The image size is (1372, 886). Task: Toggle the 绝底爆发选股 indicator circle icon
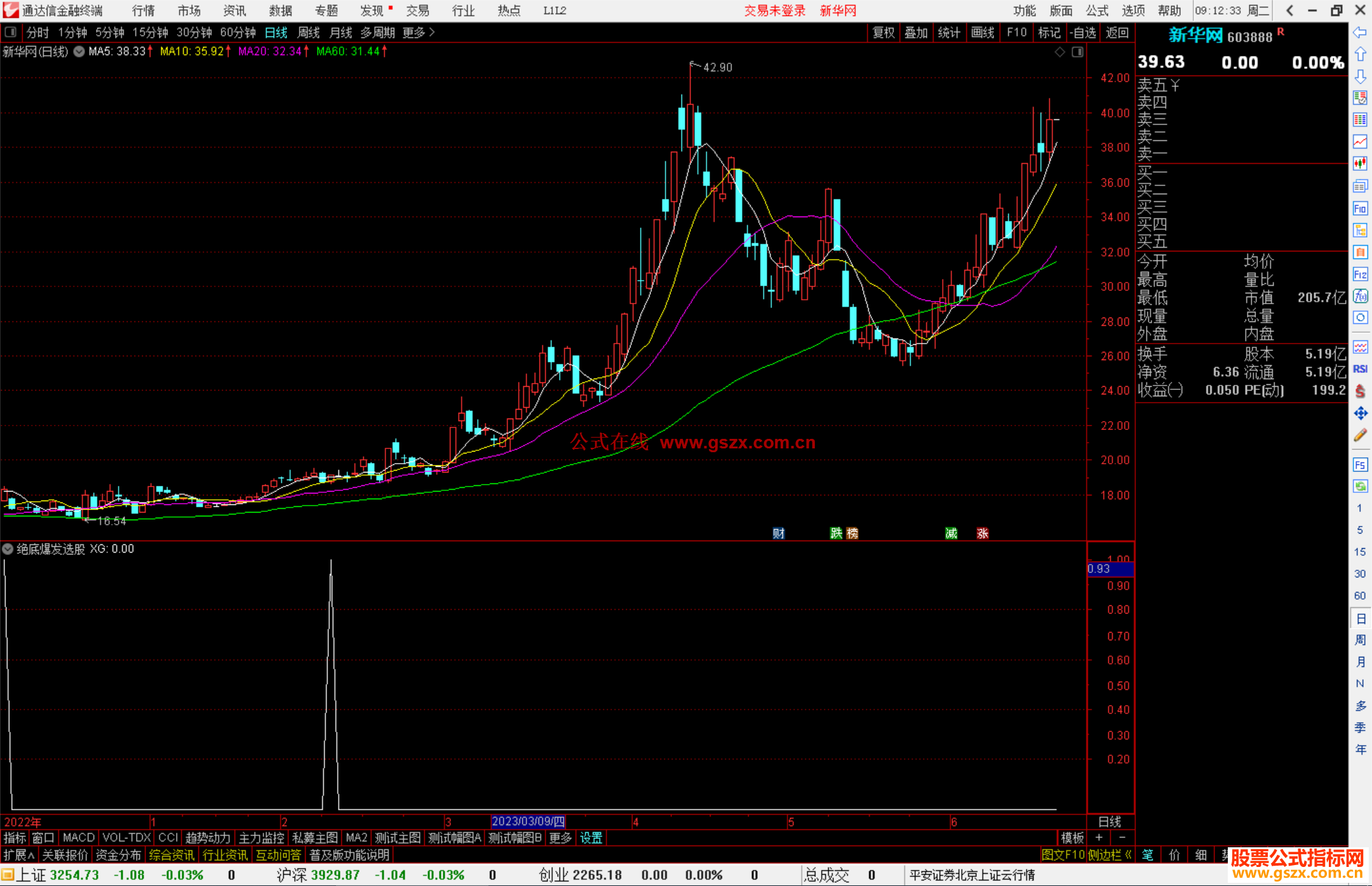[x=8, y=549]
